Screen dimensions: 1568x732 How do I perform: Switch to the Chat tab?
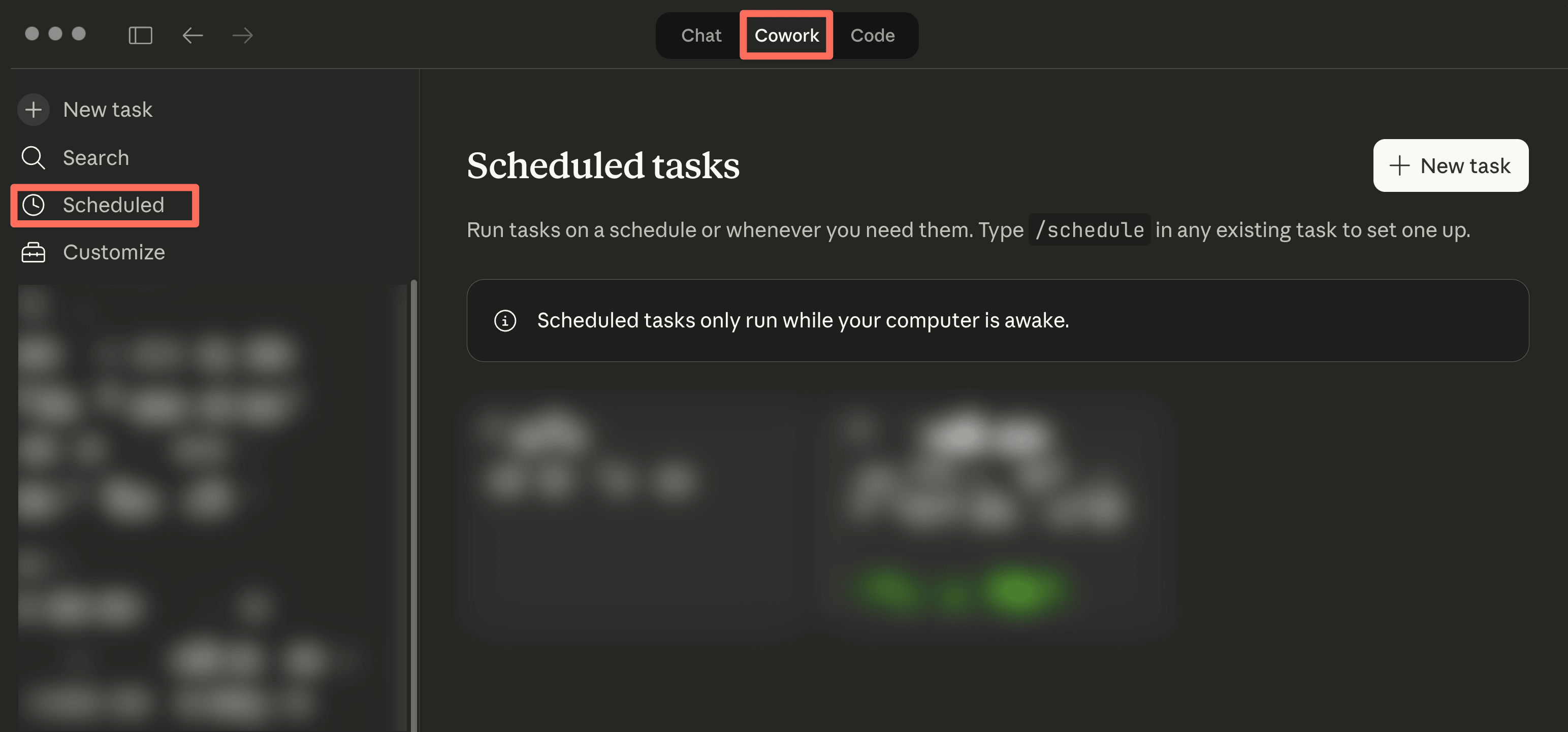point(700,35)
